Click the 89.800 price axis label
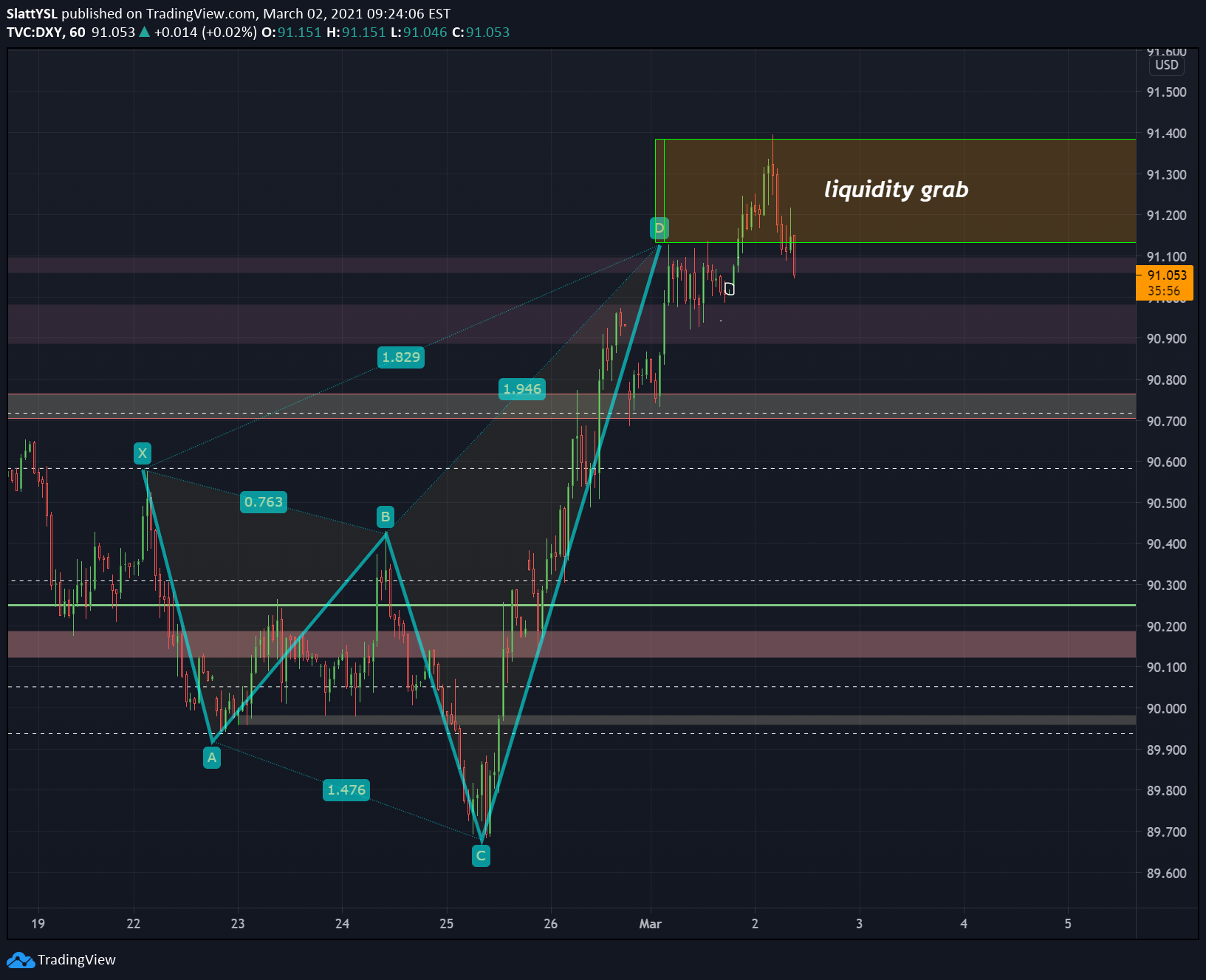 [x=1166, y=791]
